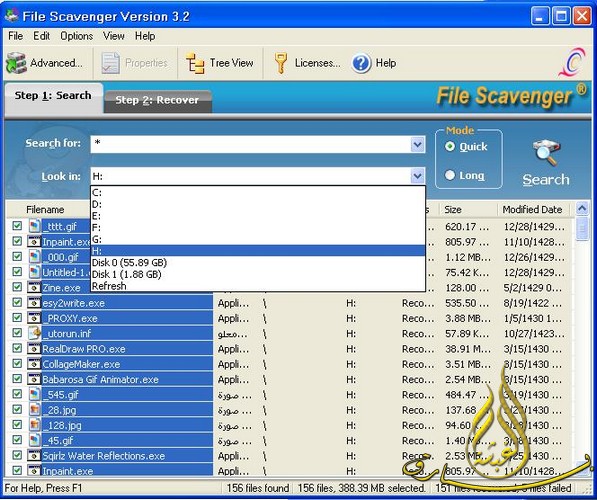Select Disk 1 (1.88 GB) option

pyautogui.click(x=258, y=274)
